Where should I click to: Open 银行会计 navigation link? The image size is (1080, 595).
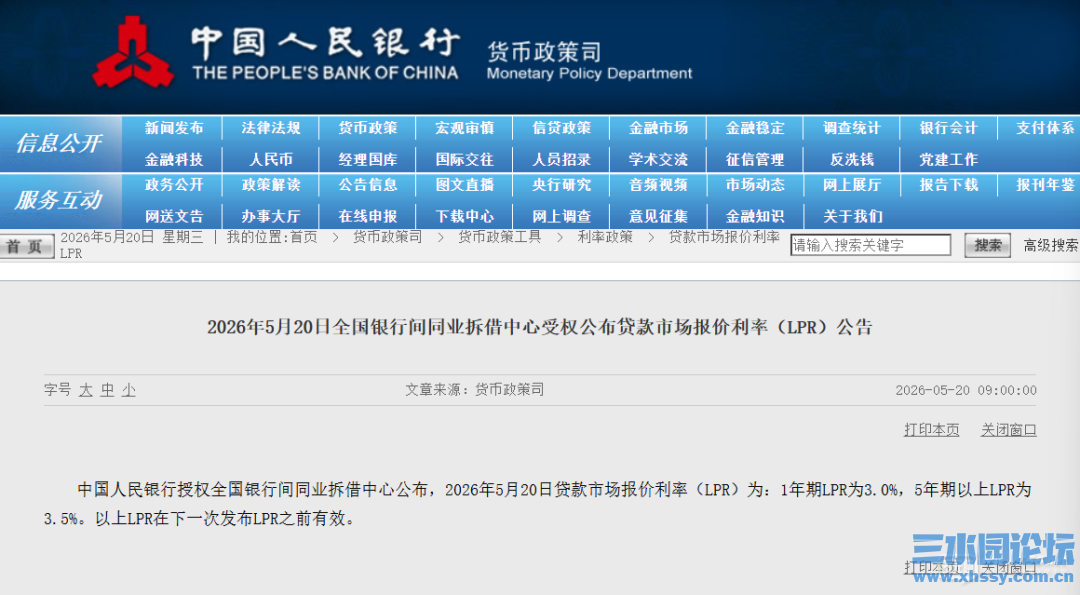[948, 128]
